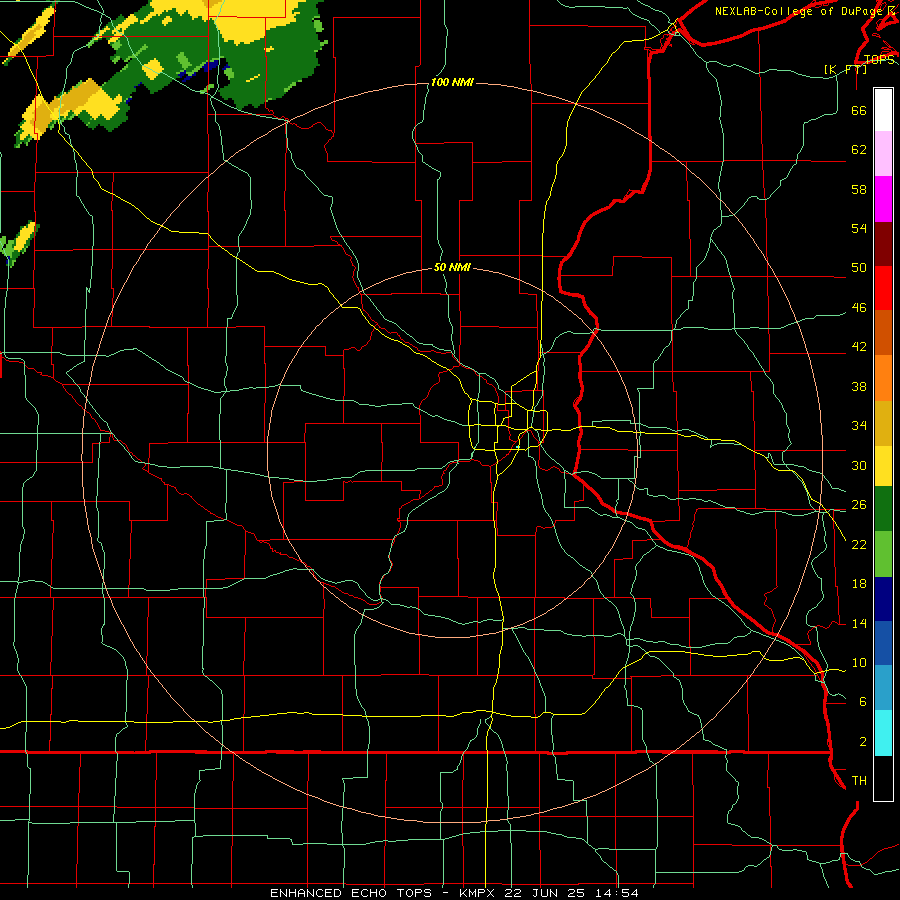Click the "14" legend value
The height and width of the screenshot is (900, 900).
tap(859, 623)
